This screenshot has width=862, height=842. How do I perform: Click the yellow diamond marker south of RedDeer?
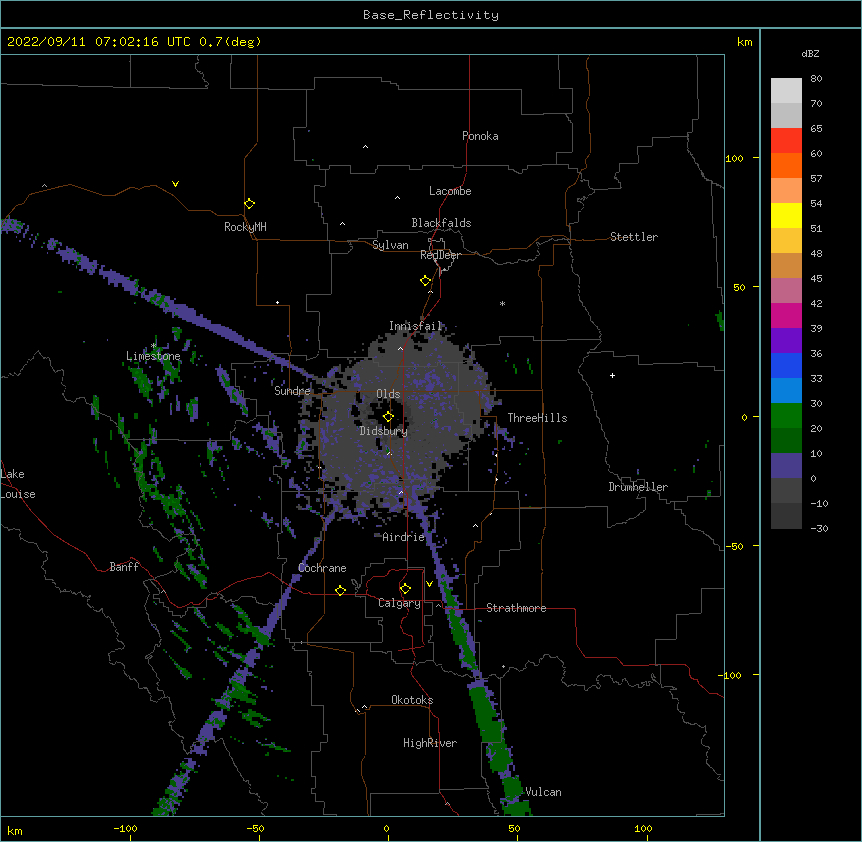[x=426, y=281]
